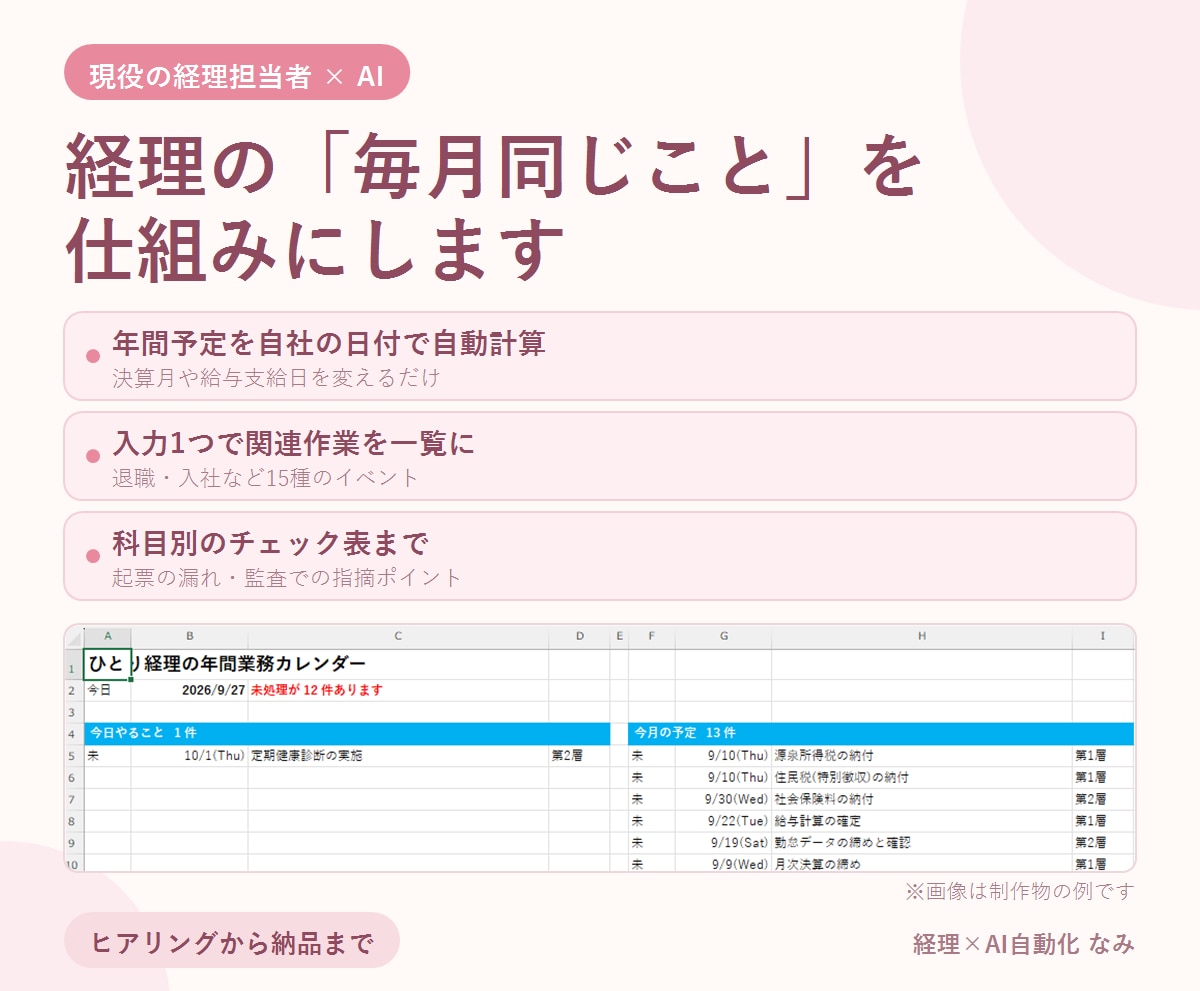Select the 10/1(Thu) date cell
The image size is (1200, 991).
(215, 756)
